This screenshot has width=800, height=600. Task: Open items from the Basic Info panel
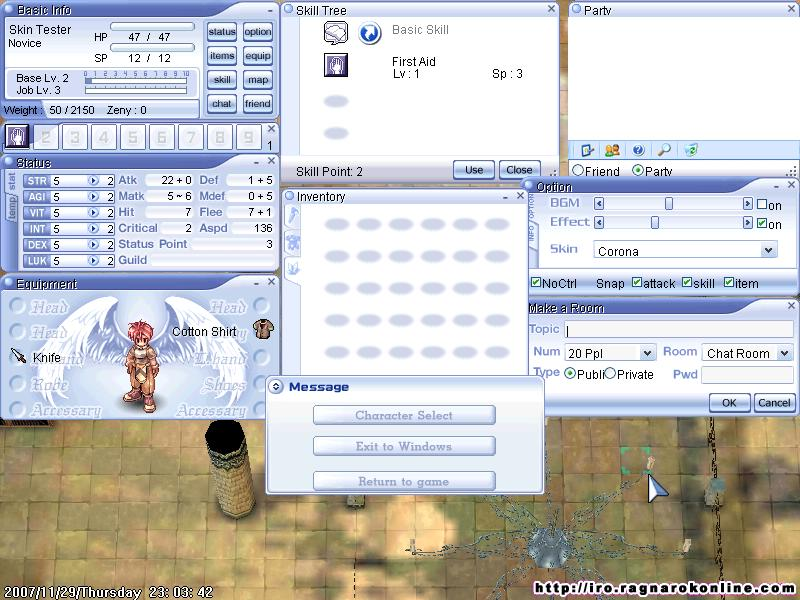[x=222, y=56]
